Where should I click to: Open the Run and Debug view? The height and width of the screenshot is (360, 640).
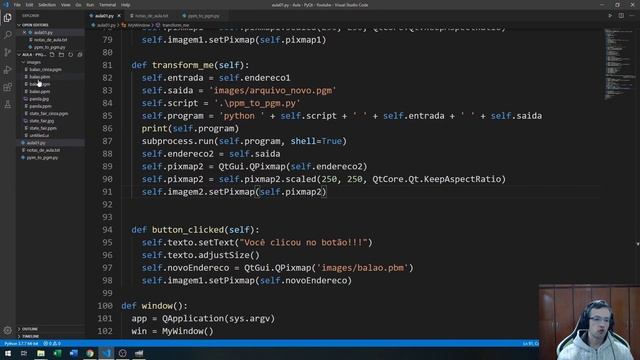click(7, 70)
